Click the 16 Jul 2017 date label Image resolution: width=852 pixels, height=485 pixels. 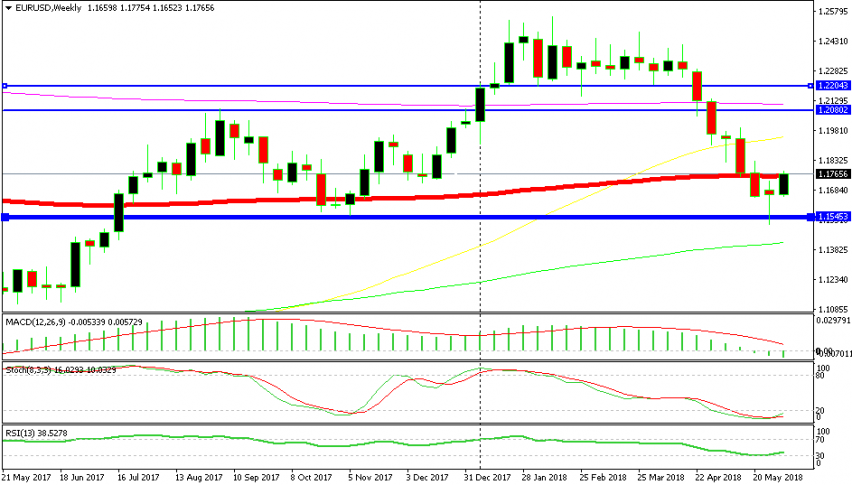tap(138, 477)
